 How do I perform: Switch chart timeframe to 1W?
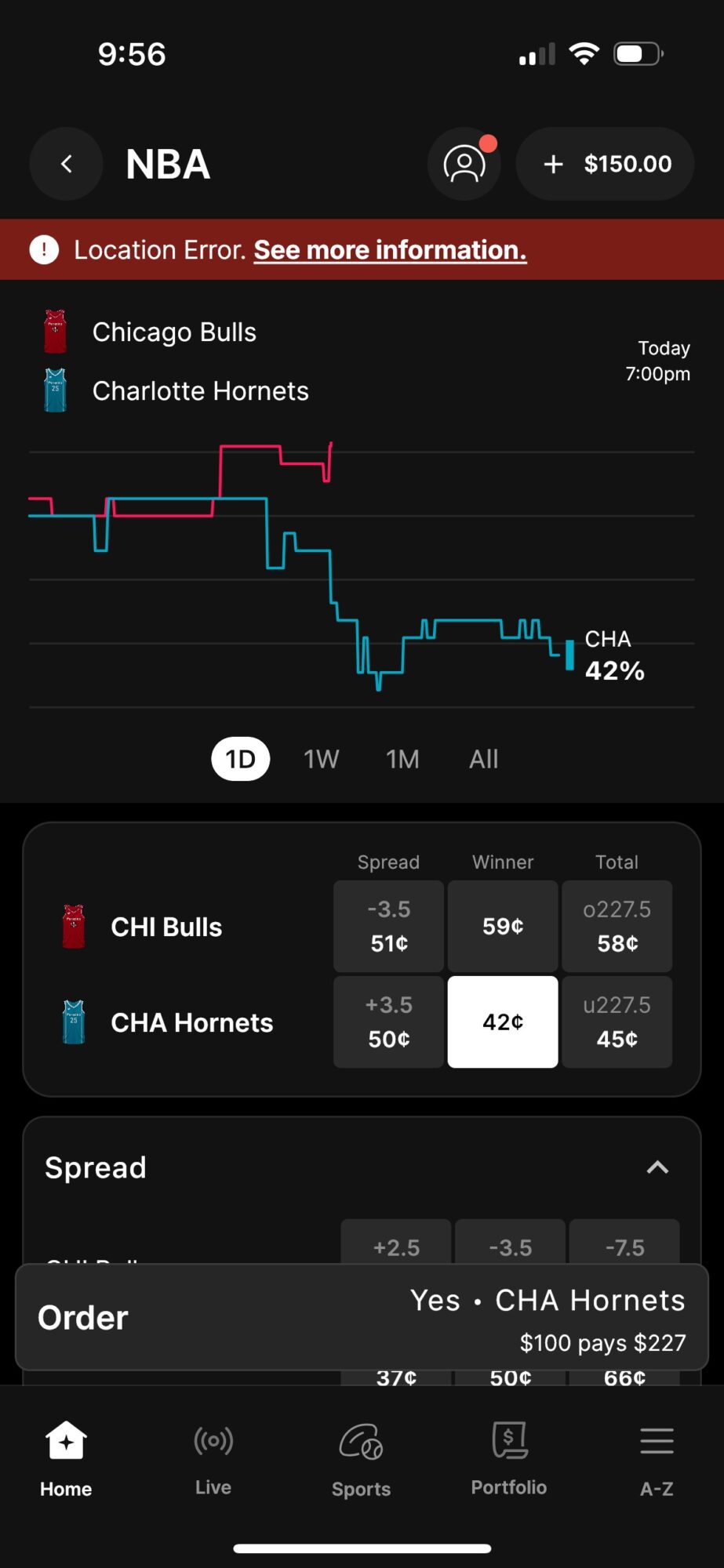click(321, 759)
